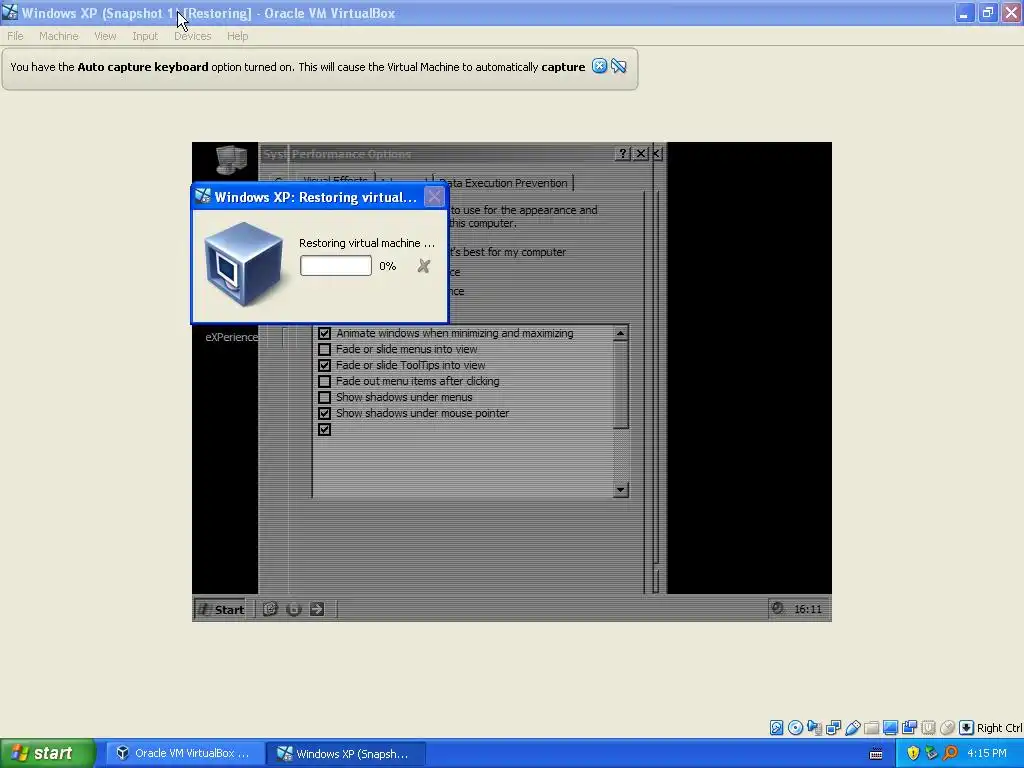Image resolution: width=1024 pixels, height=768 pixels.
Task: Click the Restoring virtual machine ... label
Action: pos(366,243)
